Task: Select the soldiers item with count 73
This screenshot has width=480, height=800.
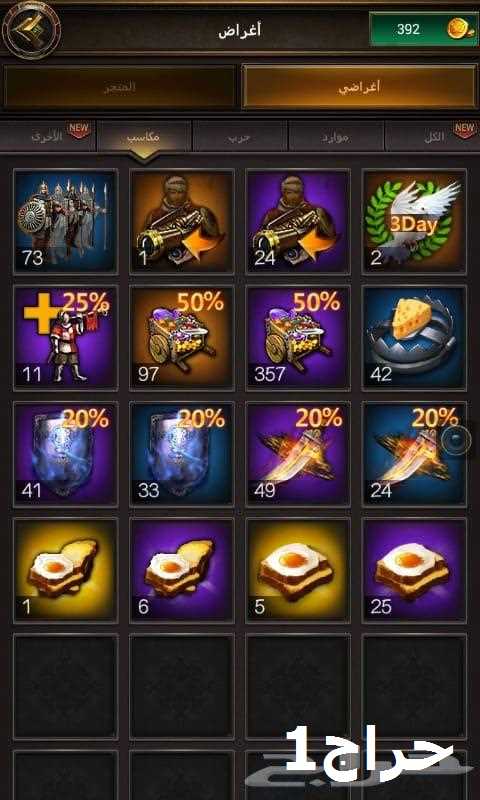Action: pyautogui.click(x=65, y=222)
